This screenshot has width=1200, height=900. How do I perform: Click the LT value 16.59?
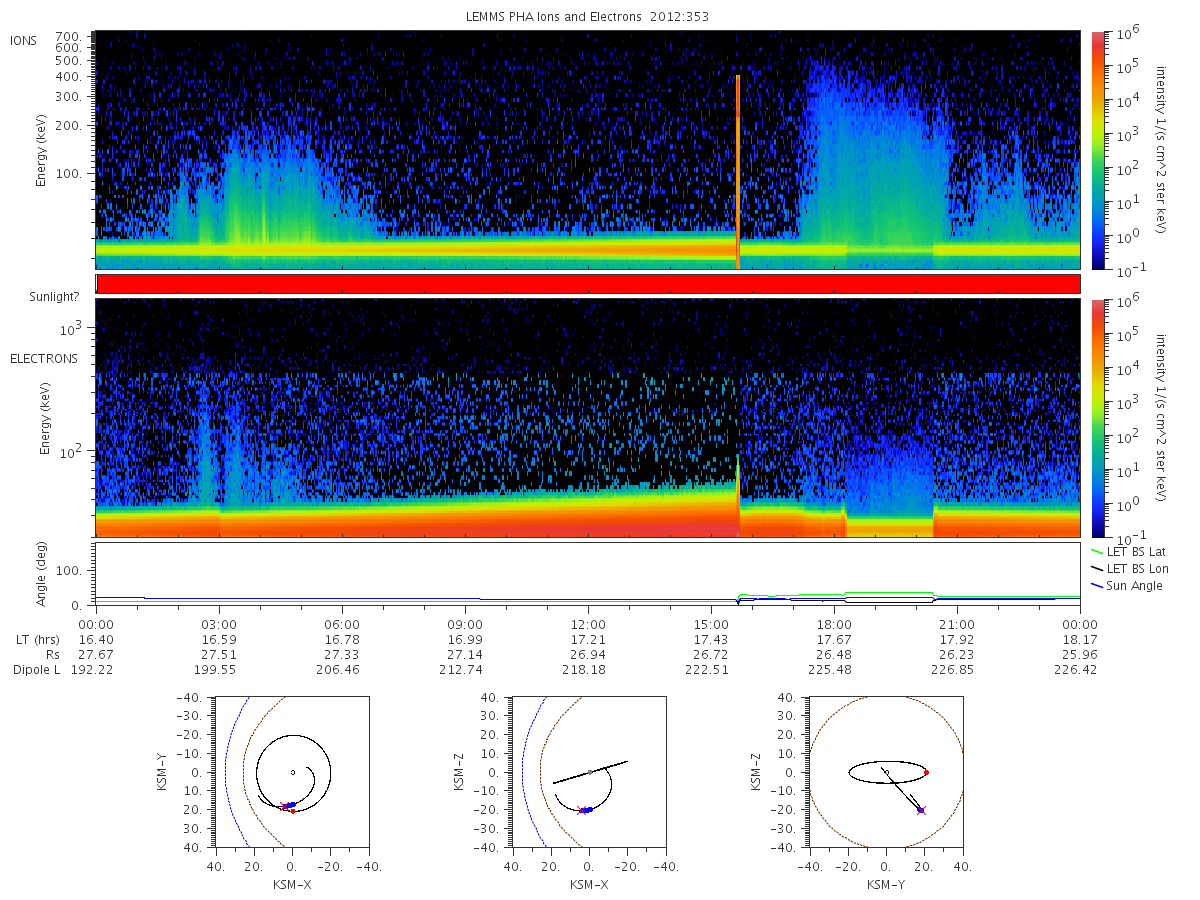coord(219,638)
